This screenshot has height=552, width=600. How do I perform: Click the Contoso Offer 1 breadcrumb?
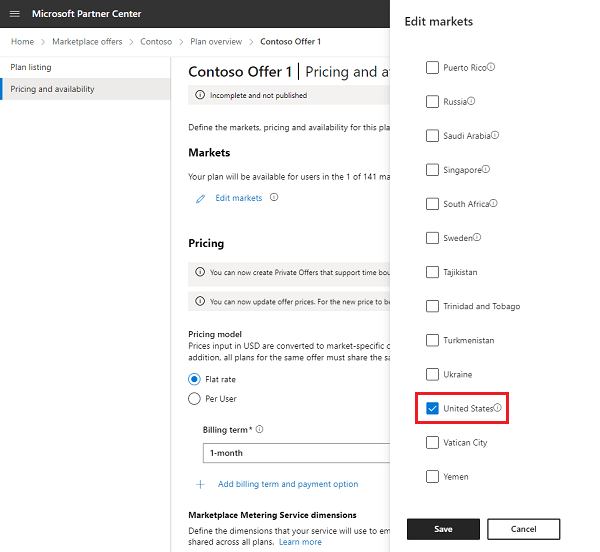(290, 41)
